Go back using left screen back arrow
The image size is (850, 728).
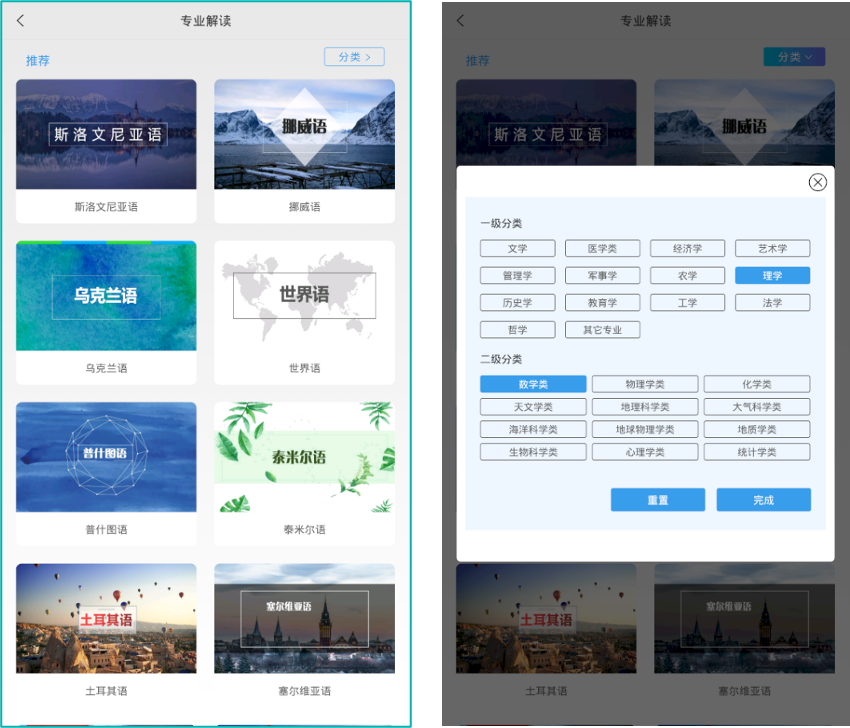pyautogui.click(x=21, y=21)
